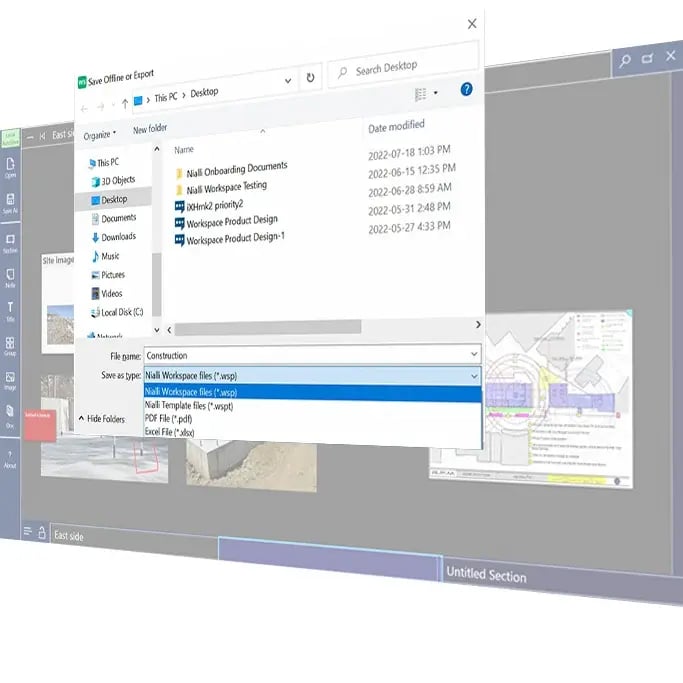Click horizontal scrollbar thumb in file list
The image size is (683, 683).
click(267, 328)
